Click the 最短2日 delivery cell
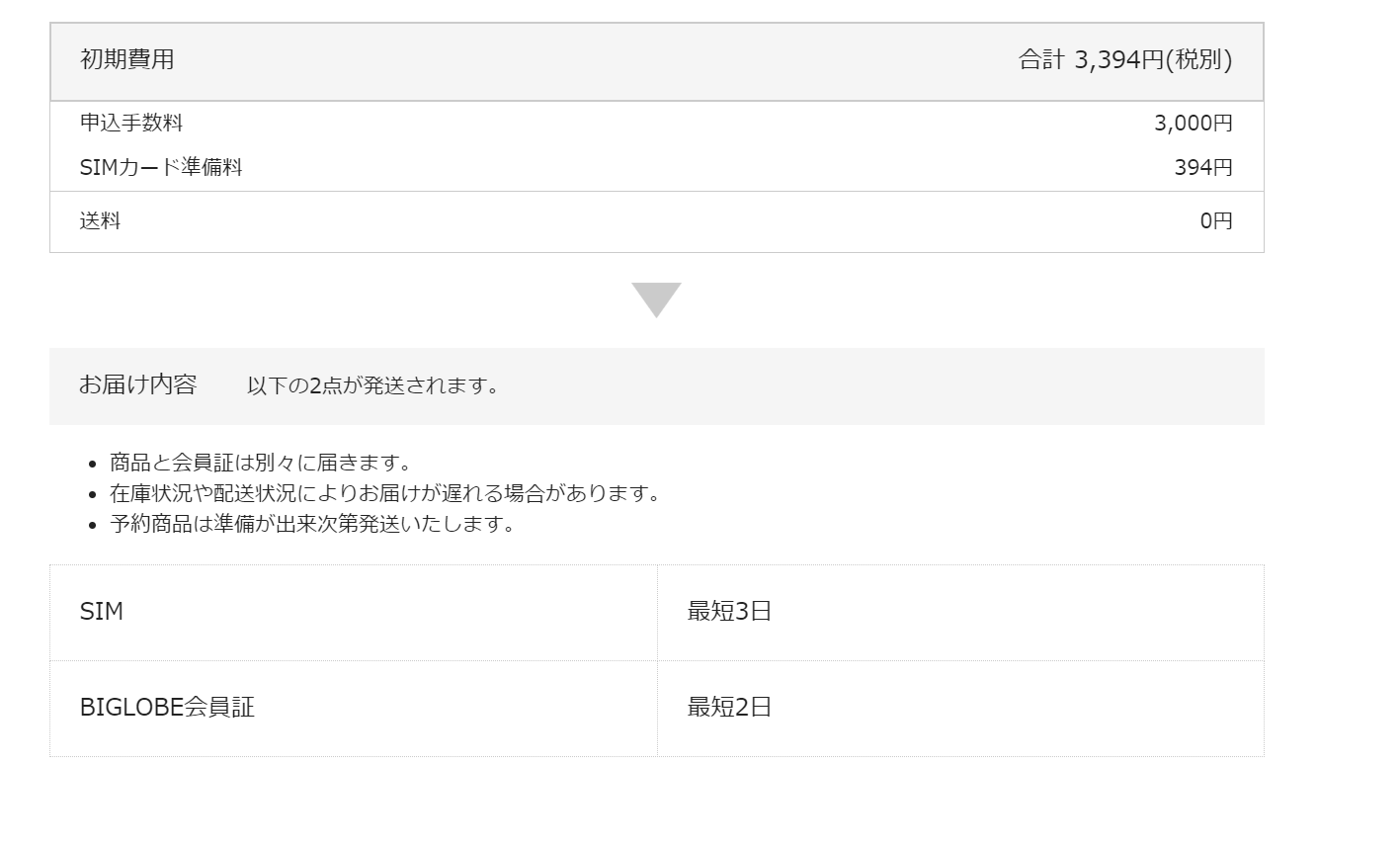1400x851 pixels. 960,709
